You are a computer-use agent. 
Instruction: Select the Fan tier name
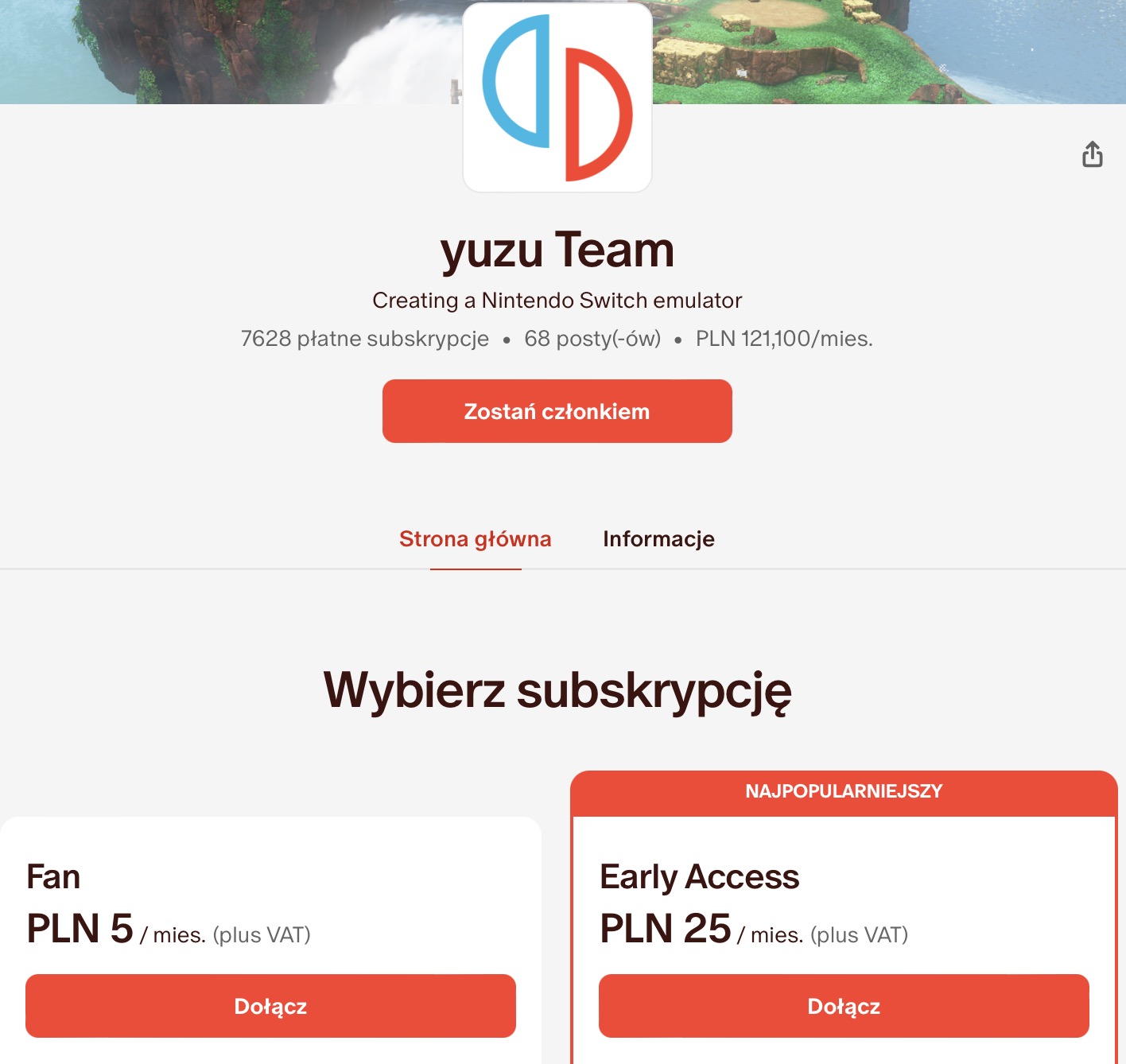(x=53, y=877)
